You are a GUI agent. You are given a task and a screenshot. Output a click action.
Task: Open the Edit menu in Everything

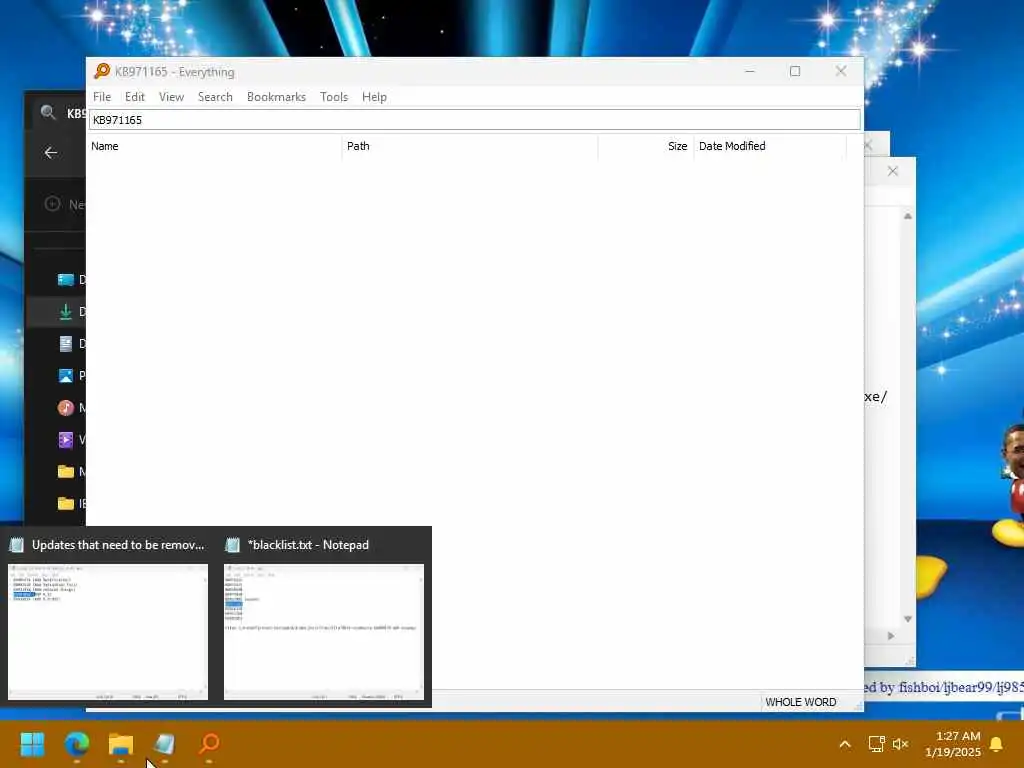135,97
